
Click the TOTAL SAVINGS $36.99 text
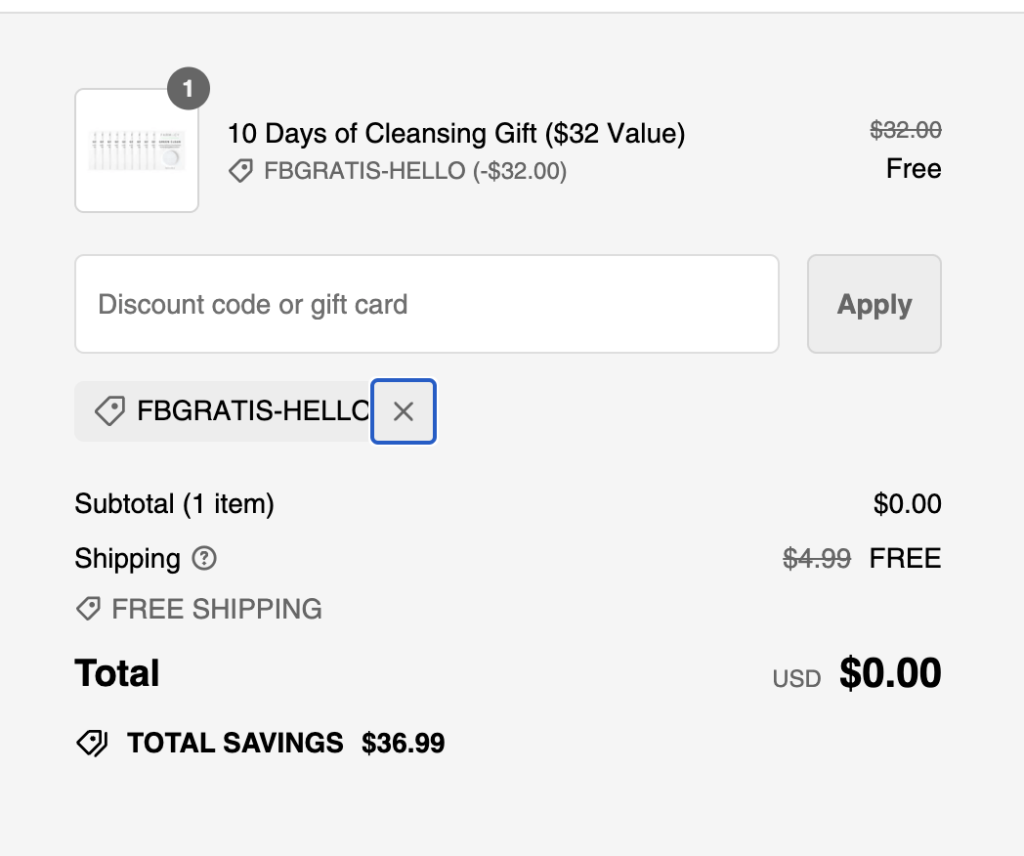pyautogui.click(x=286, y=743)
